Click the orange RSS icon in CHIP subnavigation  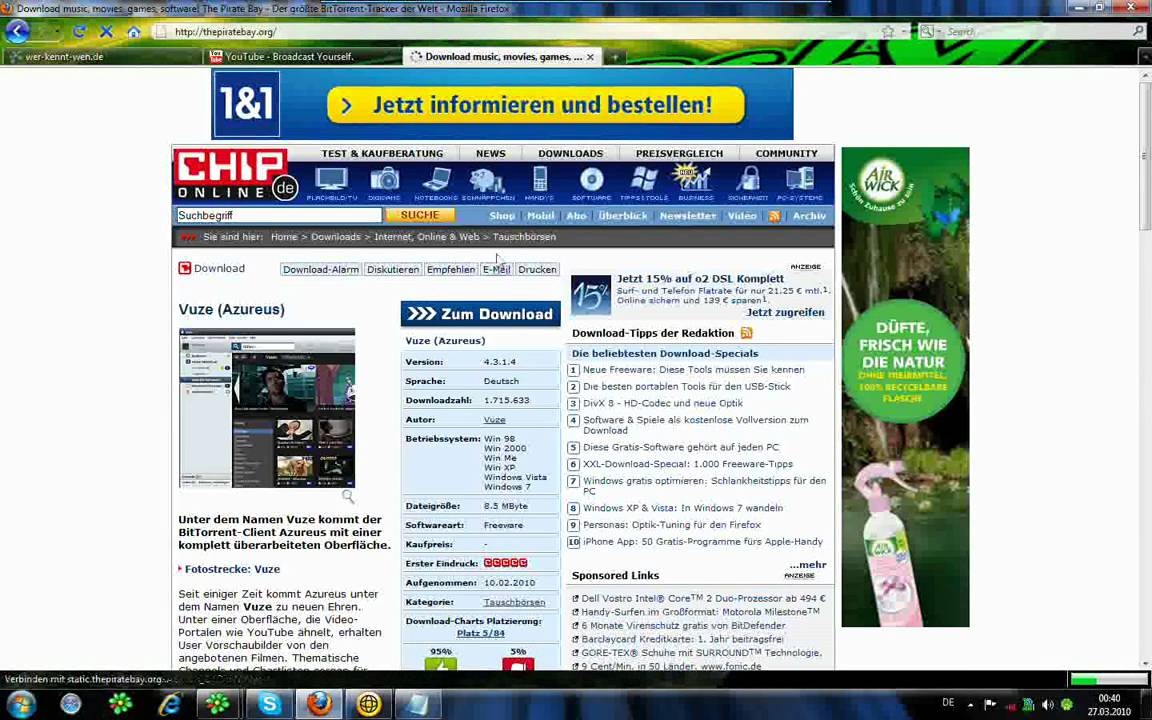[x=774, y=216]
